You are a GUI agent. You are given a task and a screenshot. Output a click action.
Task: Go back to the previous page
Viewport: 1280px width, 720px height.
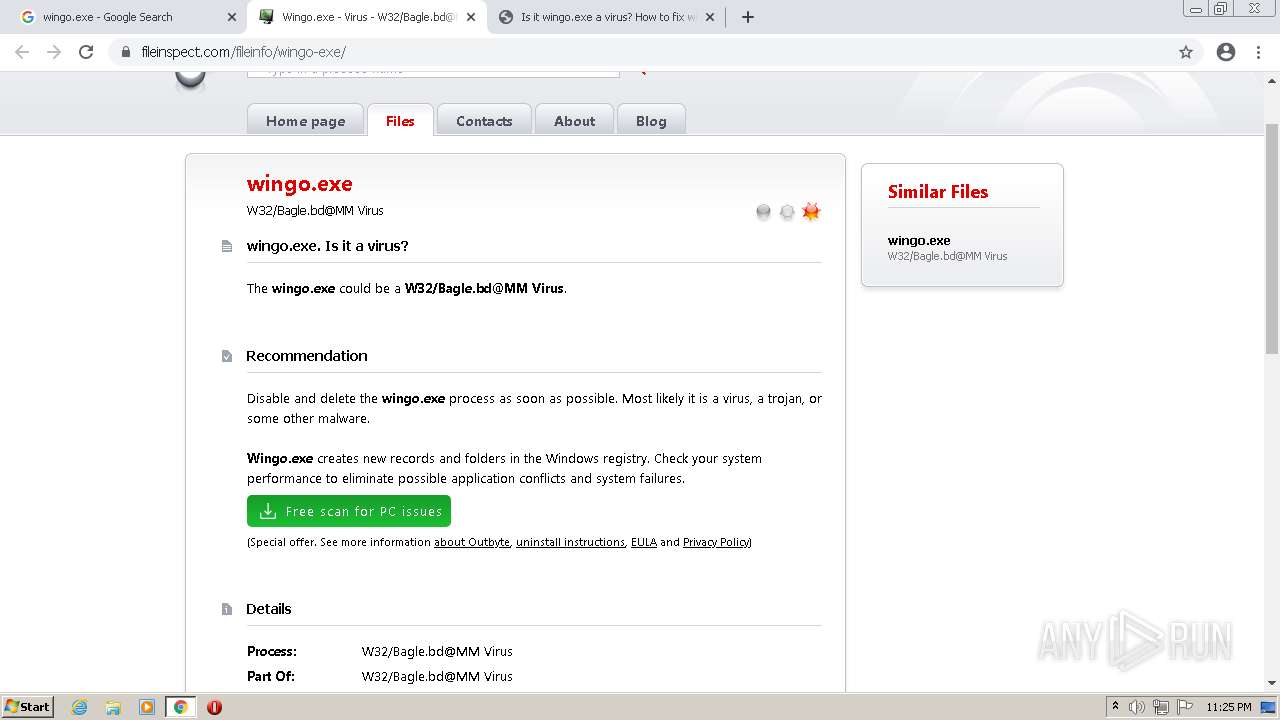pos(22,52)
